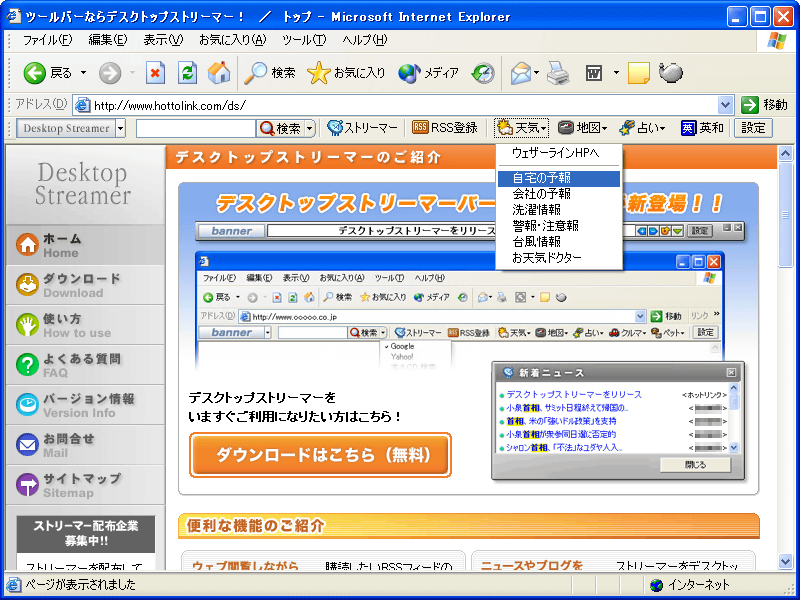Open the ツール(T) menu
Image resolution: width=800 pixels, height=600 pixels.
tap(304, 40)
